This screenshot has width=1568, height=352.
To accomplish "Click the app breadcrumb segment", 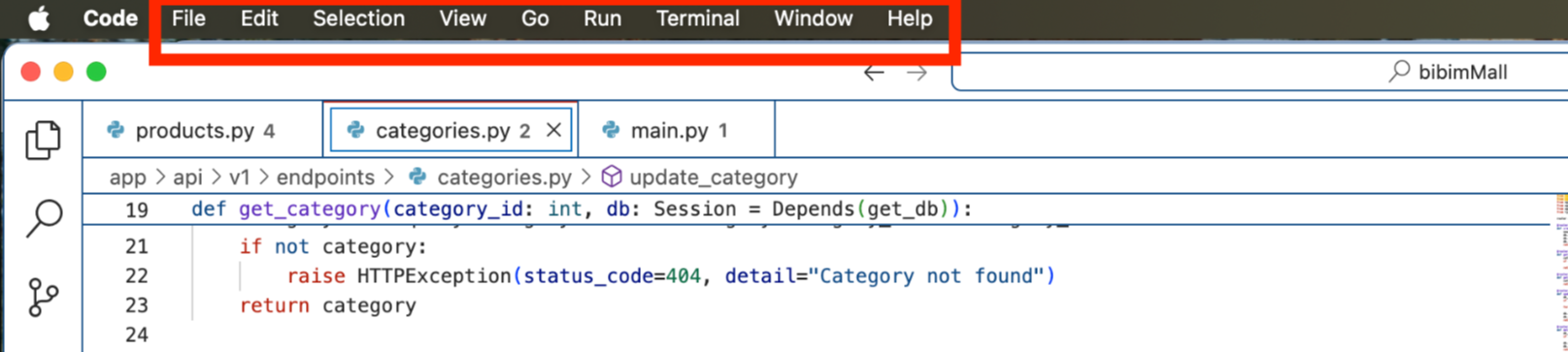I will click(x=127, y=177).
